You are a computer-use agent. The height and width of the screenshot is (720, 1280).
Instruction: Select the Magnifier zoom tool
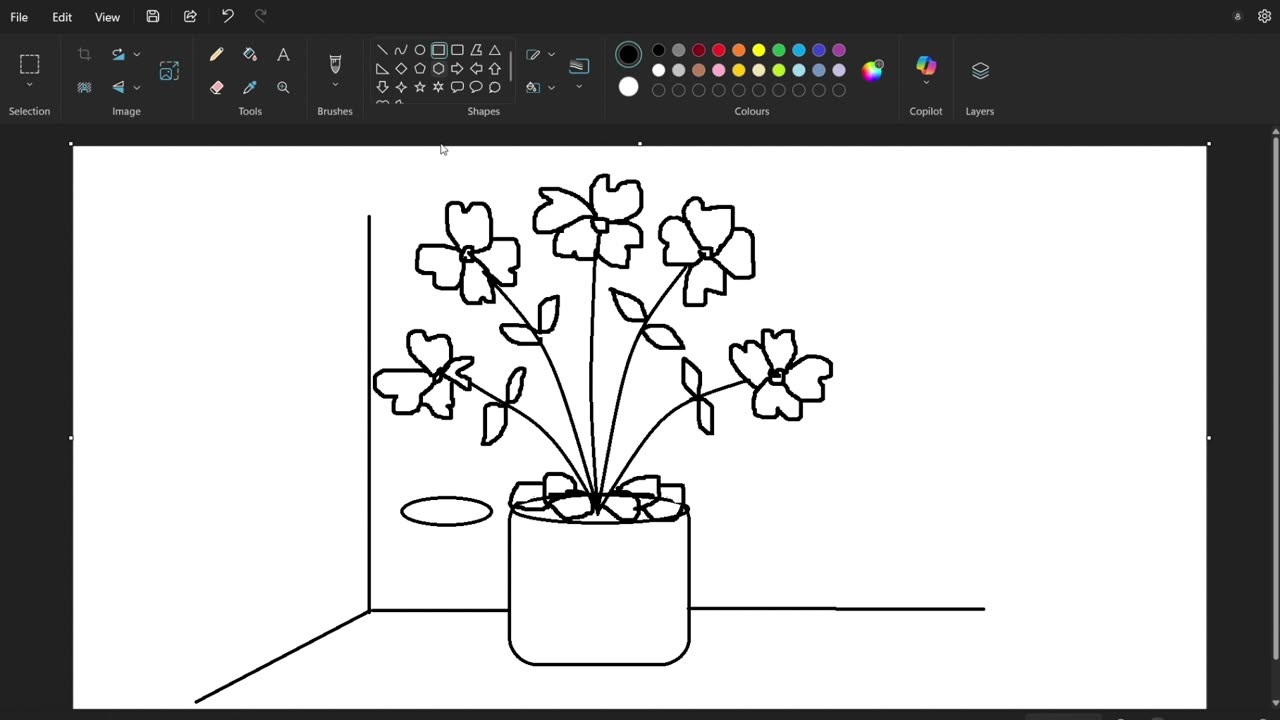click(x=283, y=88)
